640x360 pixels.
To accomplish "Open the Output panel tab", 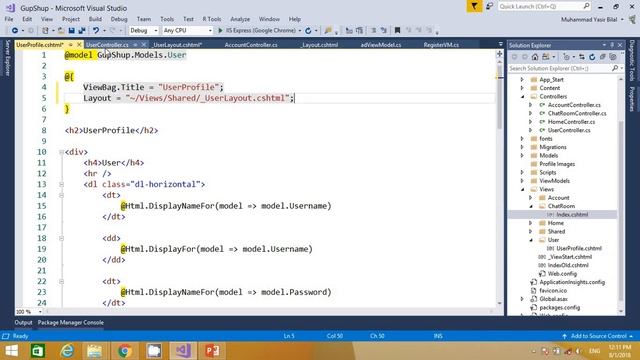I will pyautogui.click(x=23, y=322).
